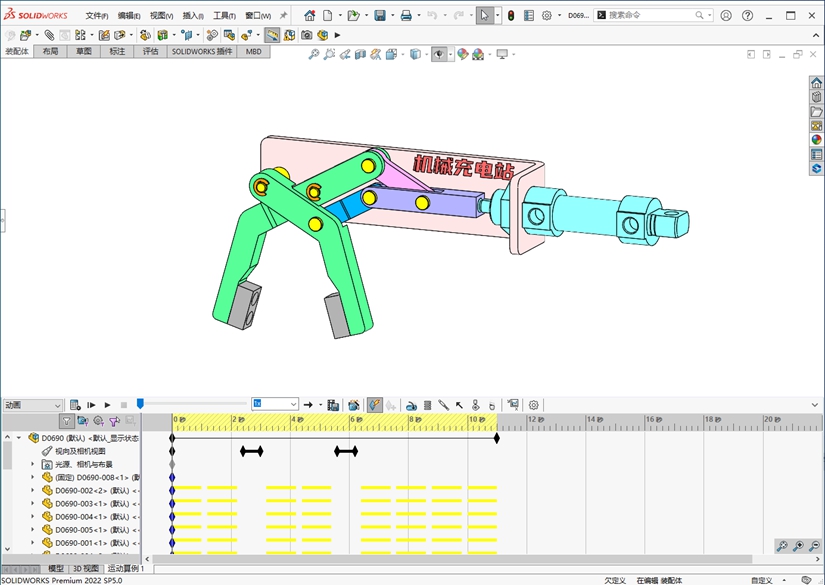This screenshot has height=585, width=825.
Task: Switch to the MBD tab
Action: (254, 52)
